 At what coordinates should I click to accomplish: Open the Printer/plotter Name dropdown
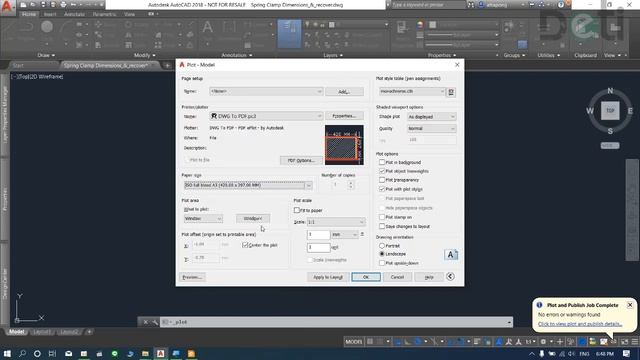266,116
